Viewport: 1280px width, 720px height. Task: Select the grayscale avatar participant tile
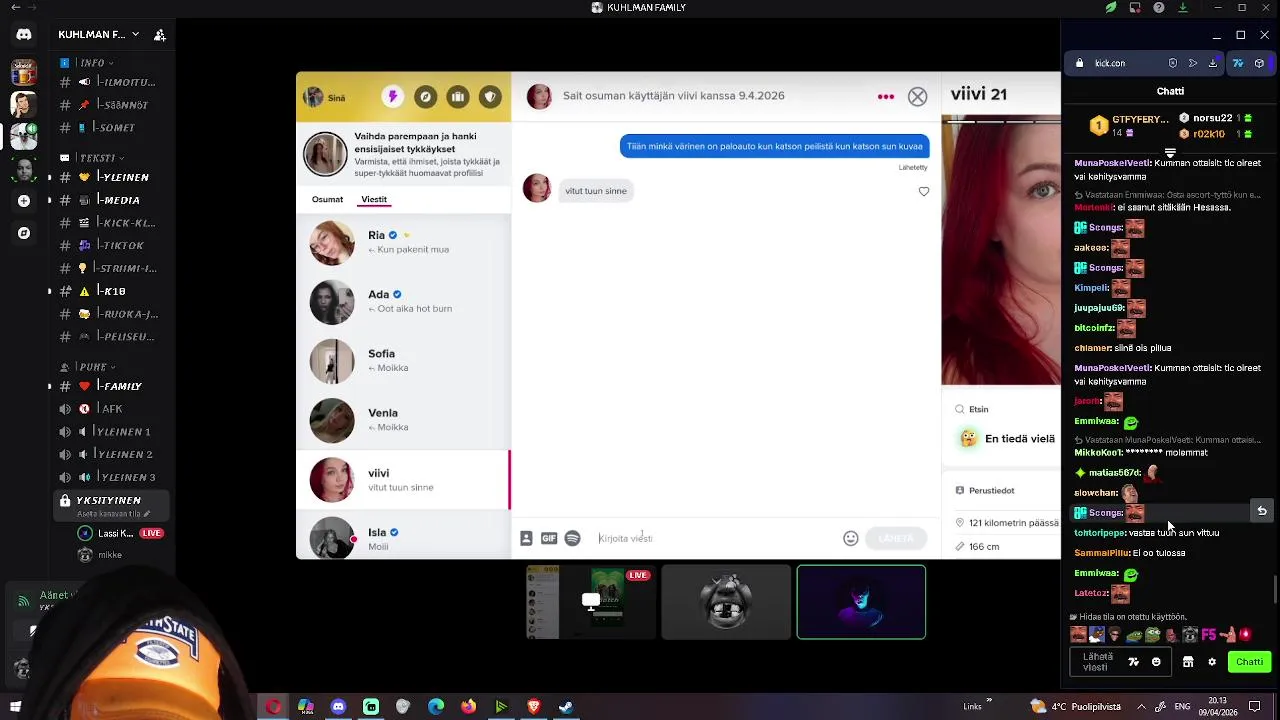(726, 602)
